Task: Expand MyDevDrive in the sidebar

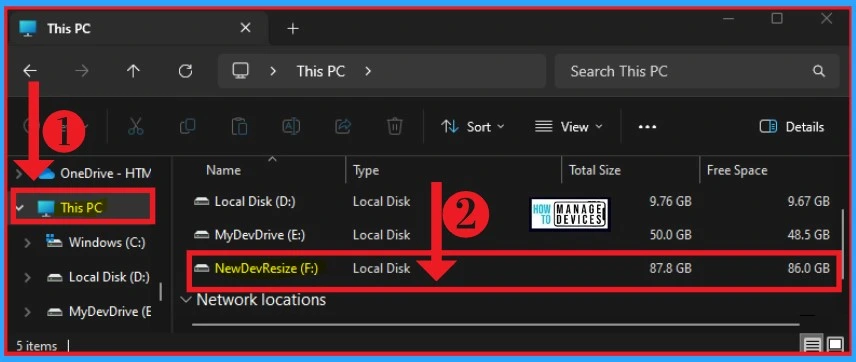Action: pos(27,312)
